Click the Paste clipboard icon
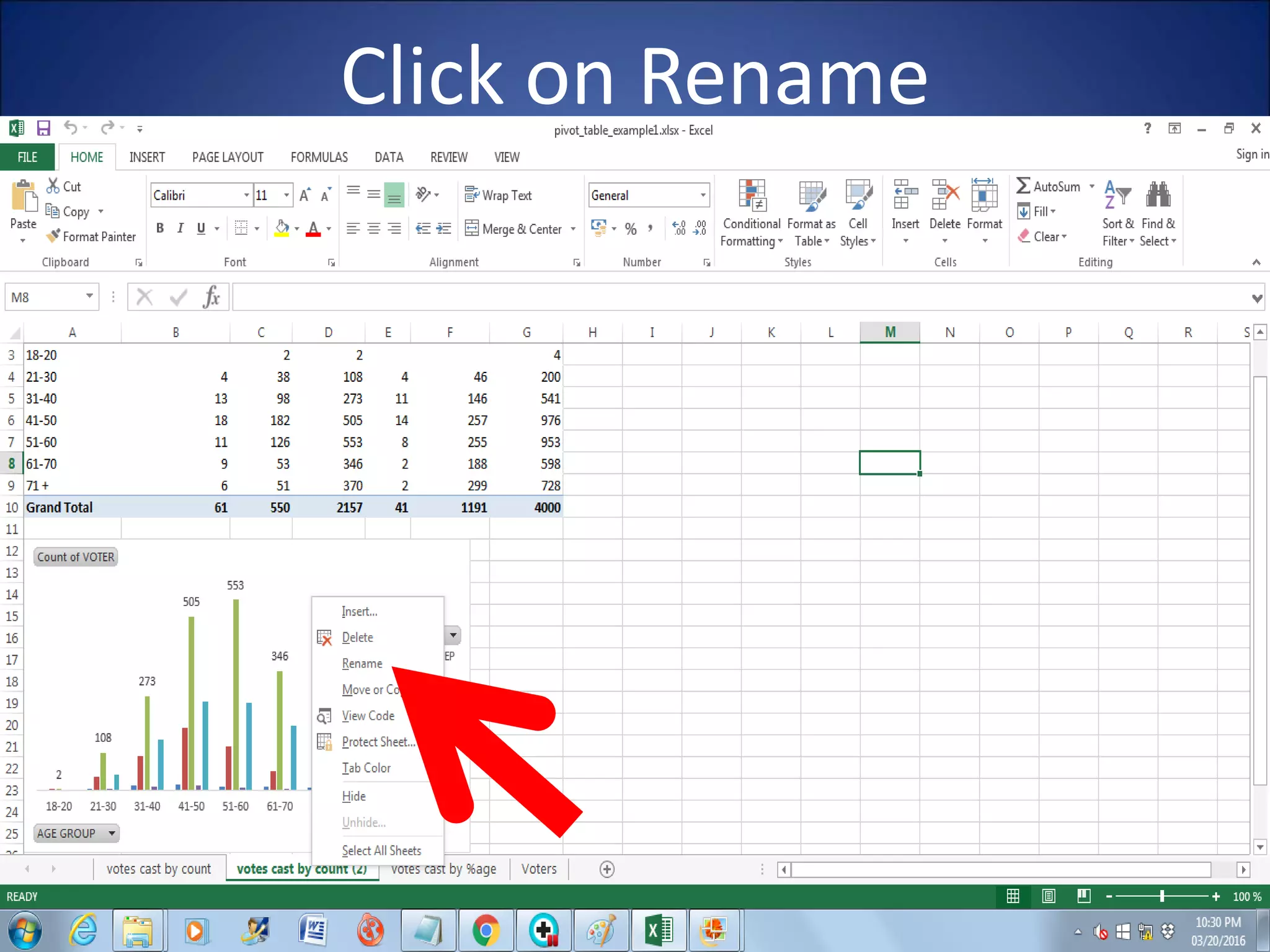The height and width of the screenshot is (952, 1270). (x=24, y=197)
